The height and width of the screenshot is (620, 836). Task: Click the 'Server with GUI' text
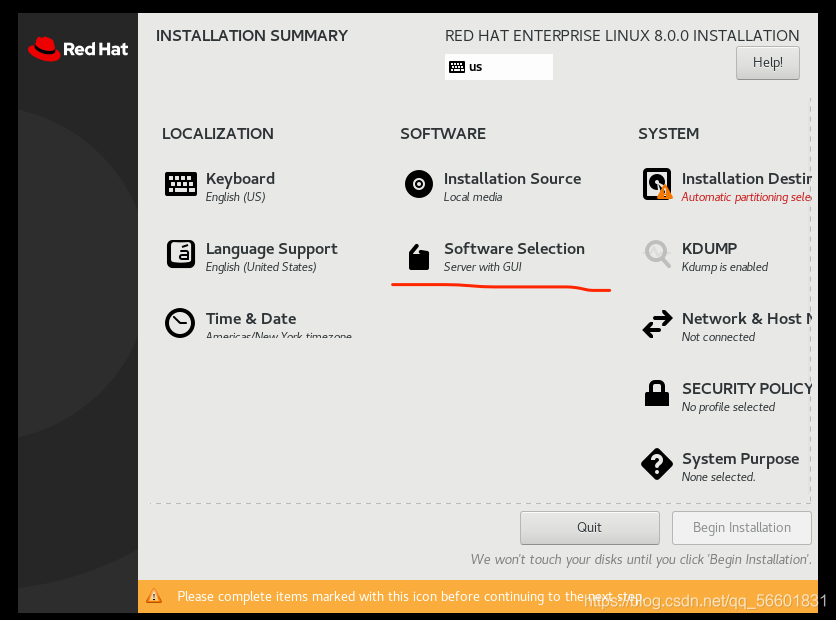tap(483, 267)
